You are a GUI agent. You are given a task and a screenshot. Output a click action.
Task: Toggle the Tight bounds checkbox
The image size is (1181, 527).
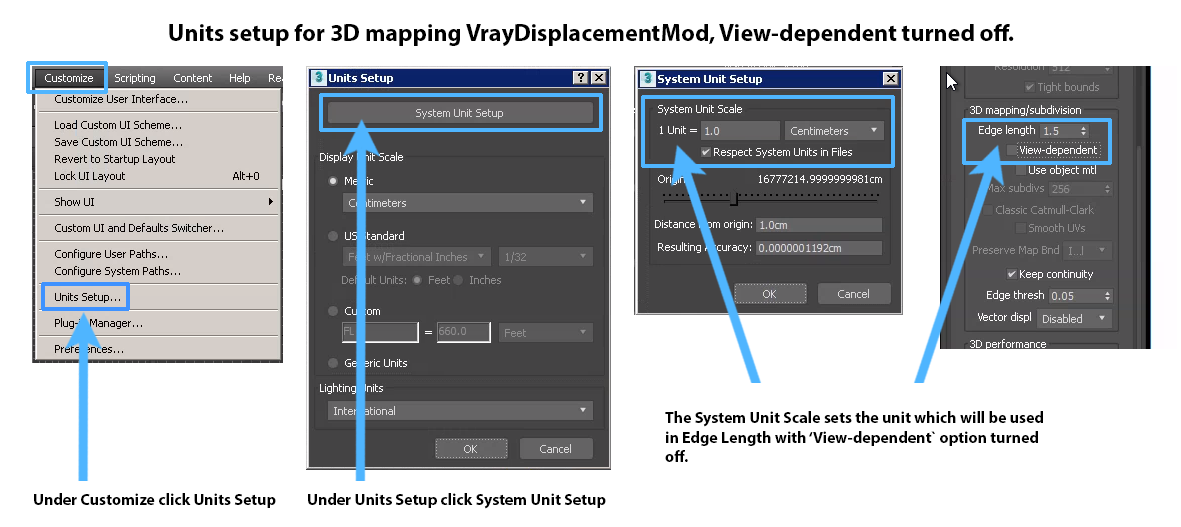pyautogui.click(x=1030, y=87)
